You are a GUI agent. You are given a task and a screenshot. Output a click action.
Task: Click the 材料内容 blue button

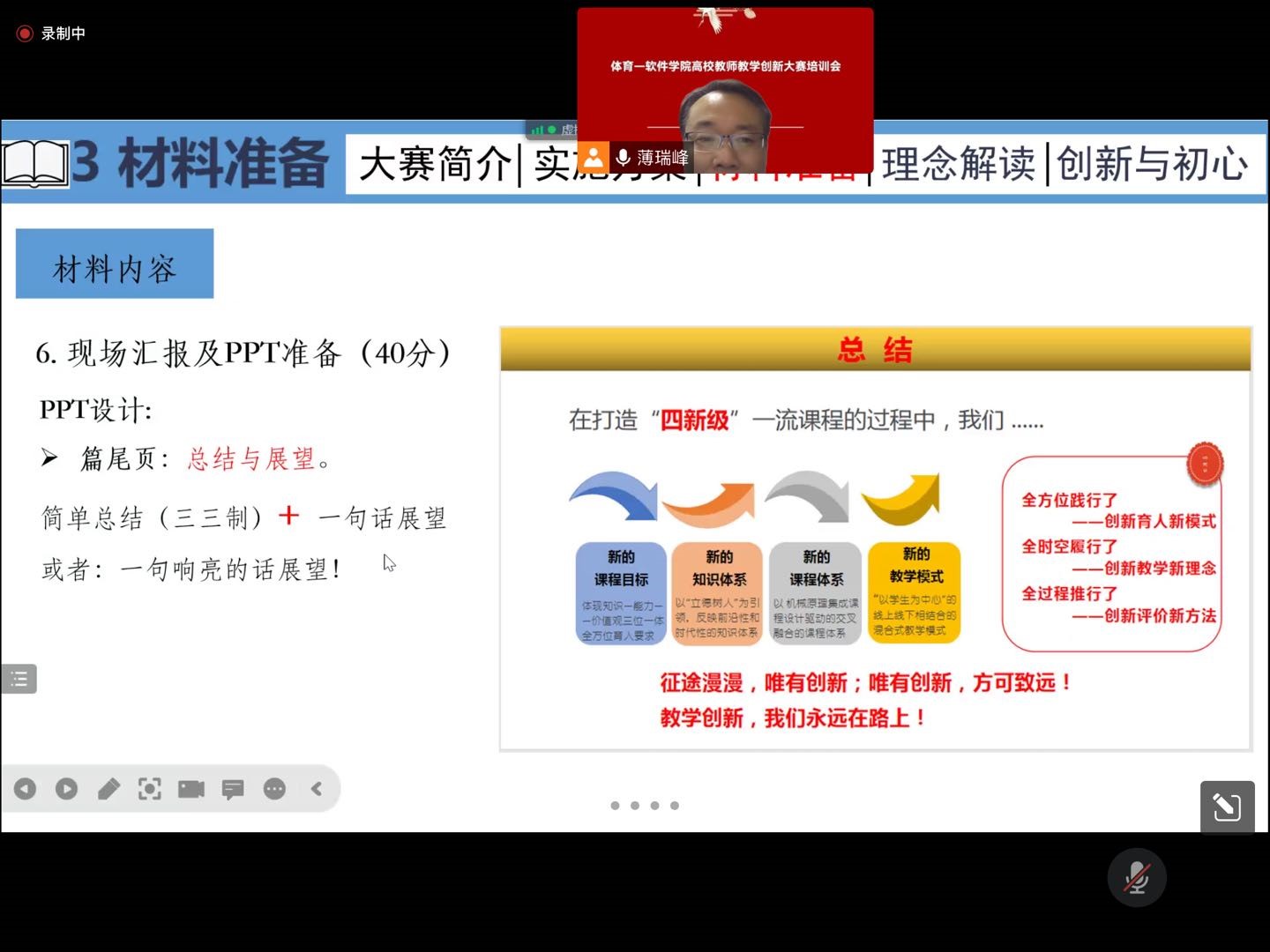click(115, 264)
